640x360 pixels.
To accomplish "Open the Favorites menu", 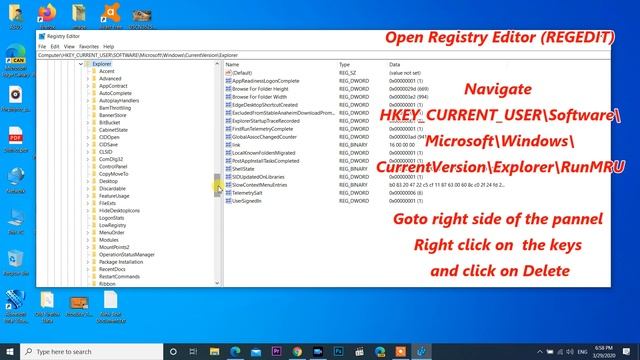I will point(89,47).
